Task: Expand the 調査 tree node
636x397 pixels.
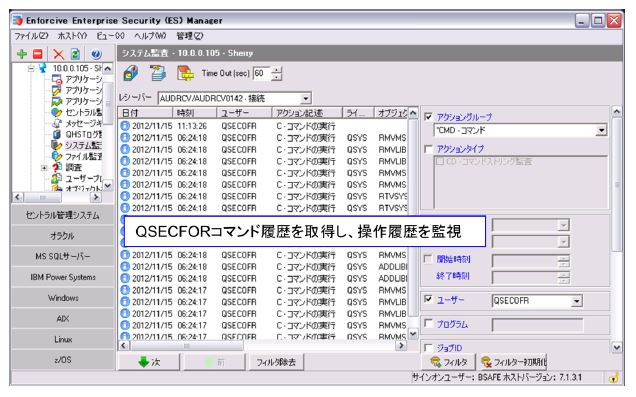Action: pos(44,167)
